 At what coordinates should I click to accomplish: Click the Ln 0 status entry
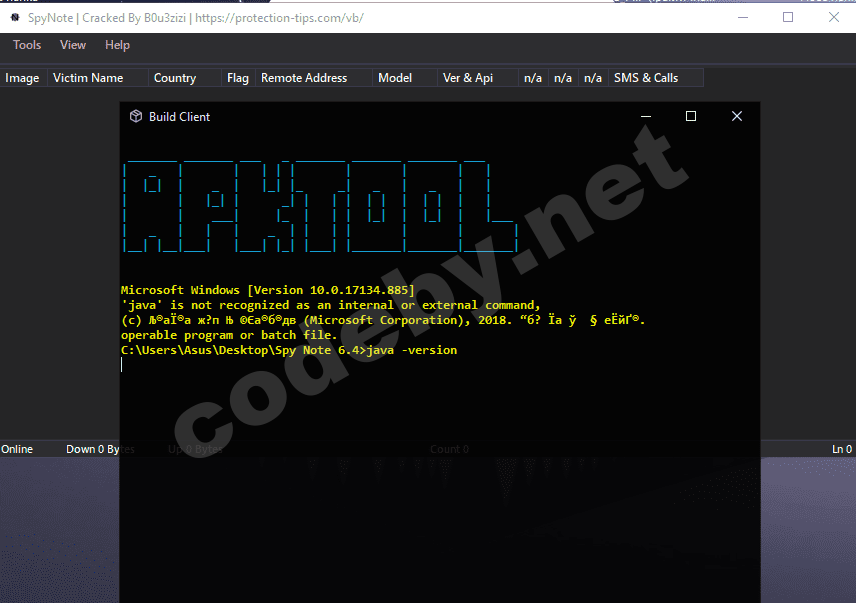[842, 449]
